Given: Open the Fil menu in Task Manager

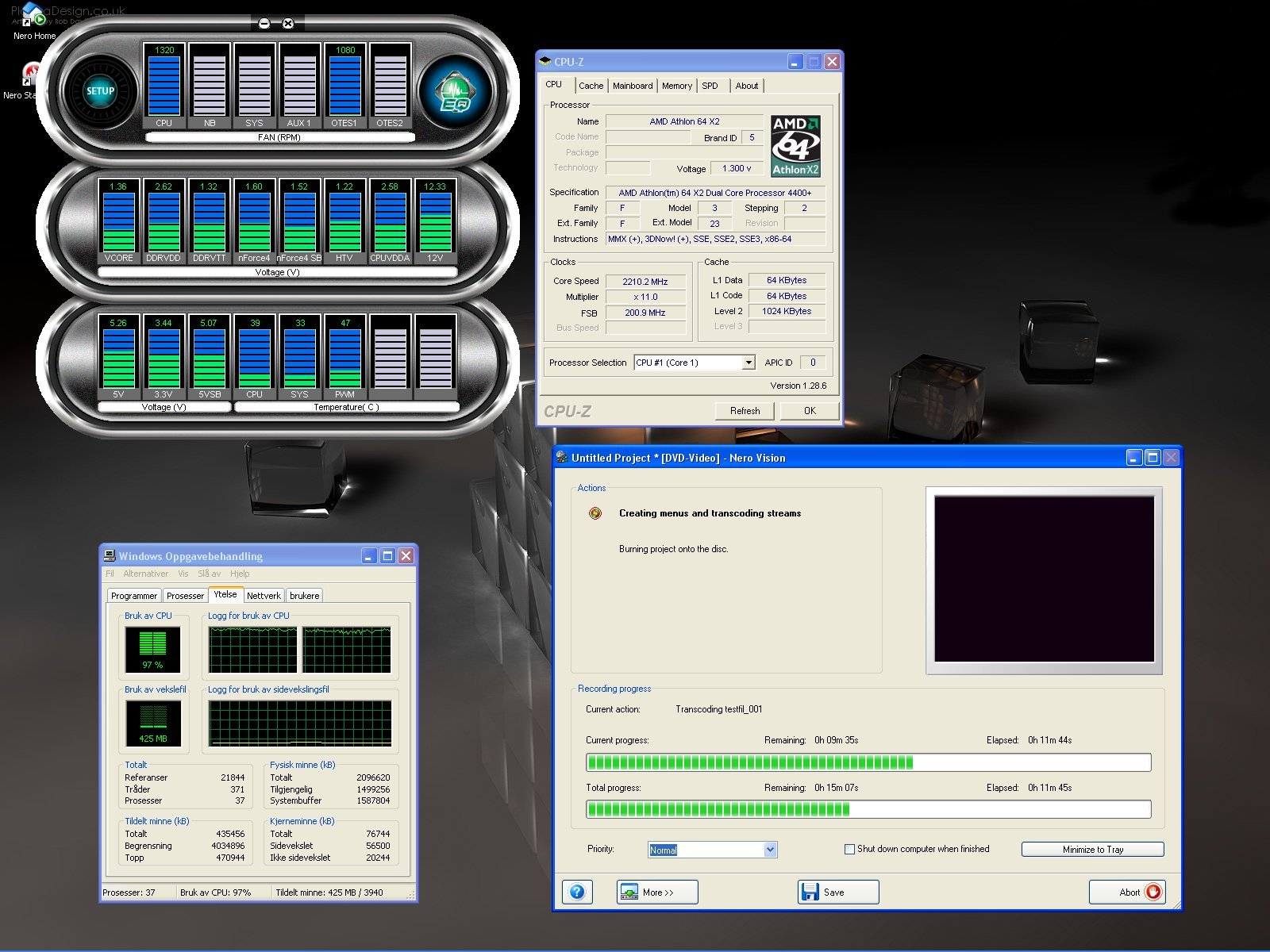Looking at the screenshot, I should point(110,574).
